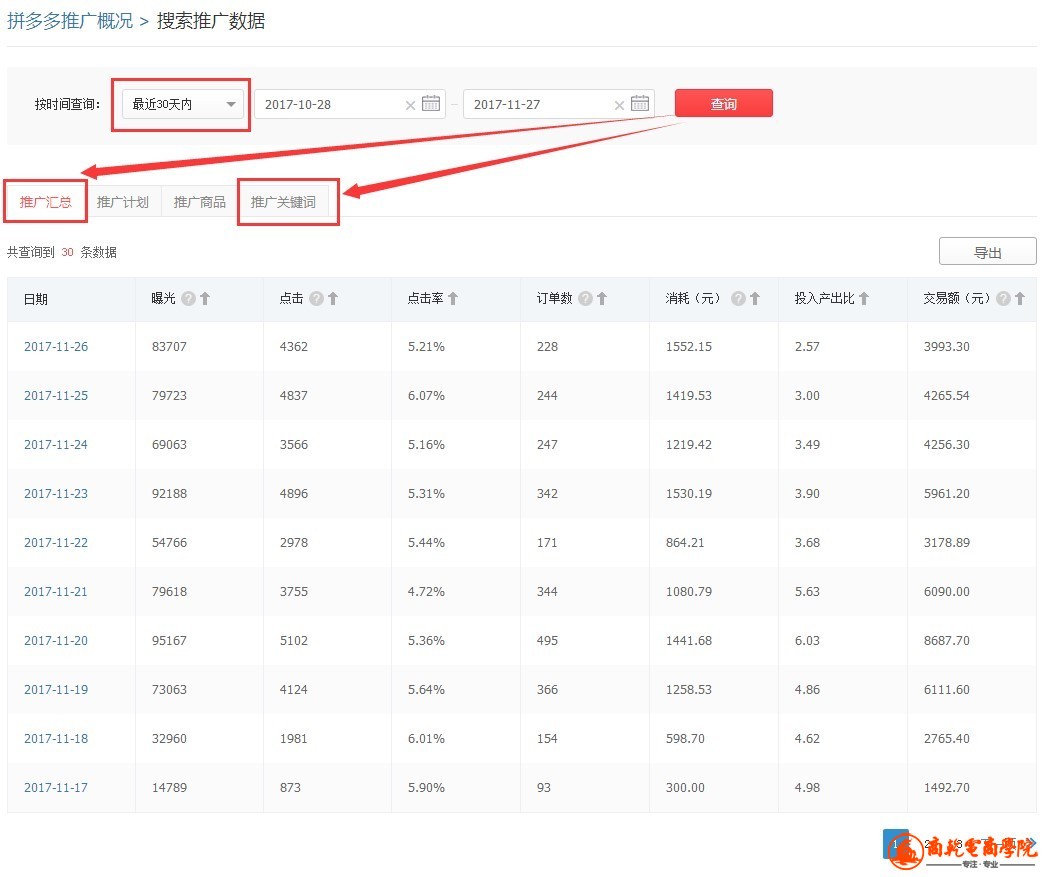Select transaction amount 8687.70
Image resolution: width=1043 pixels, height=877 pixels.
947,641
